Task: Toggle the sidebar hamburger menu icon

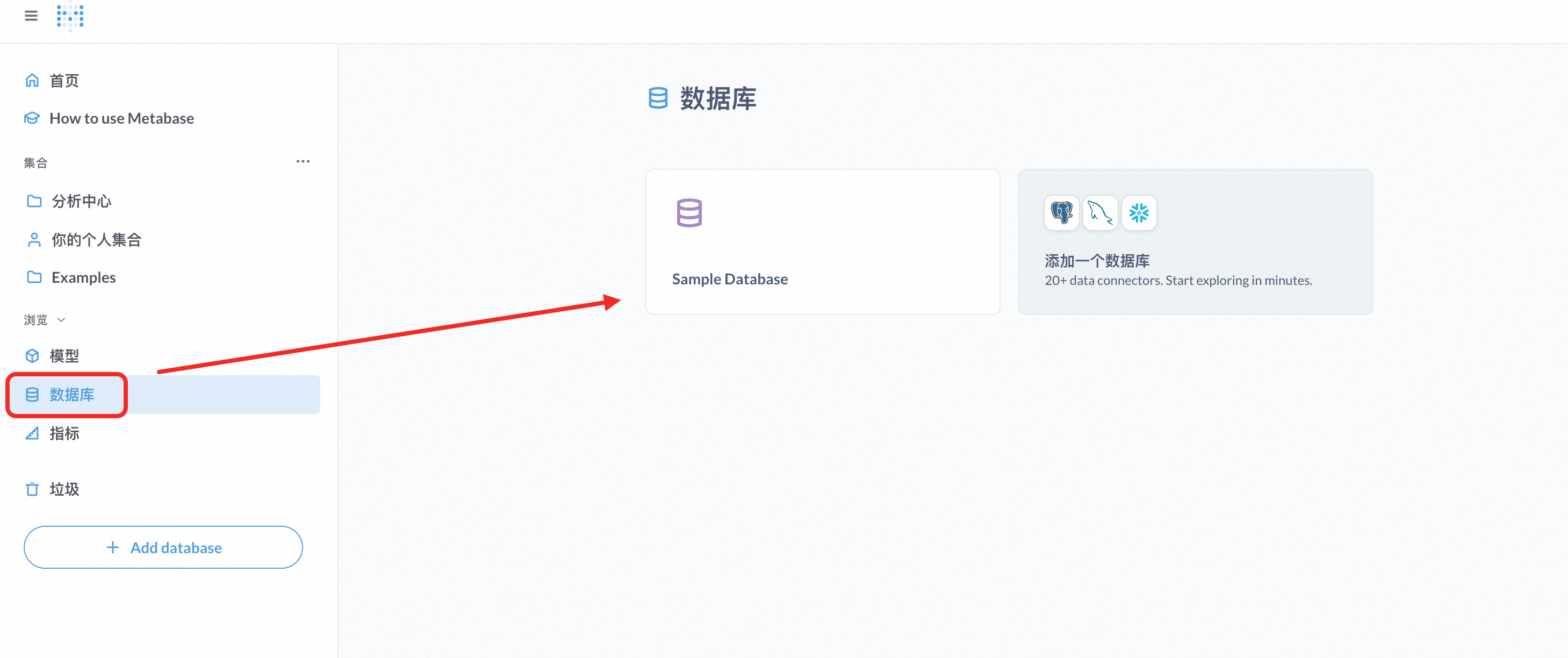Action: tap(31, 16)
